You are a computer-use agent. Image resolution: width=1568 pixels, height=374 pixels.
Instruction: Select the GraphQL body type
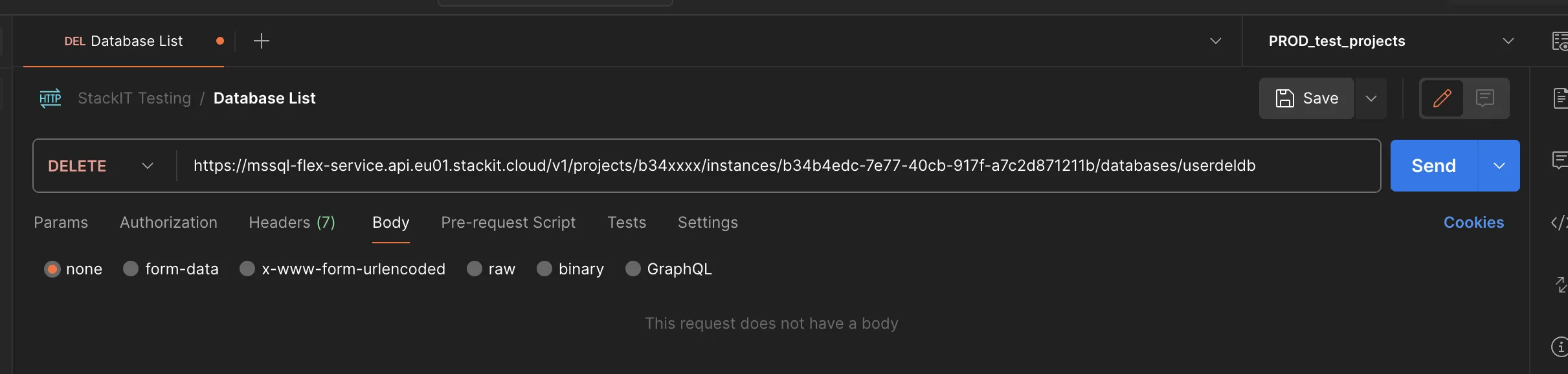click(633, 269)
